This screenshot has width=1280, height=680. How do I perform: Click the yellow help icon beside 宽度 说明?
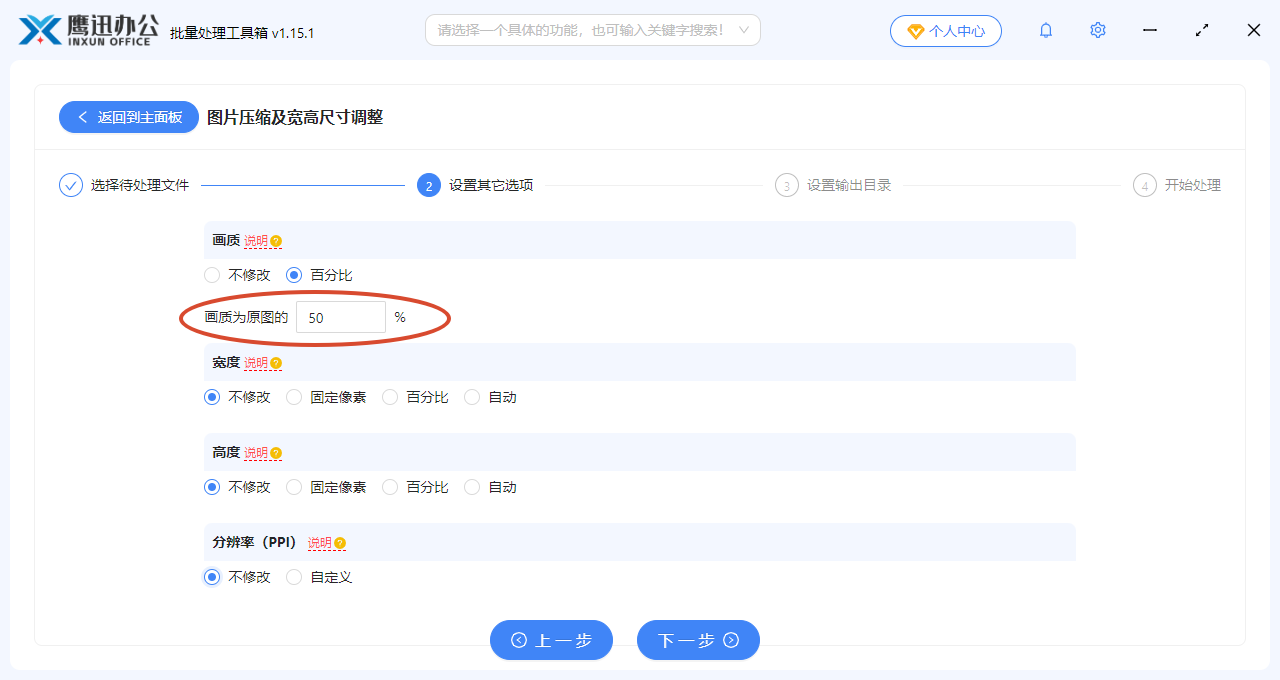[276, 363]
